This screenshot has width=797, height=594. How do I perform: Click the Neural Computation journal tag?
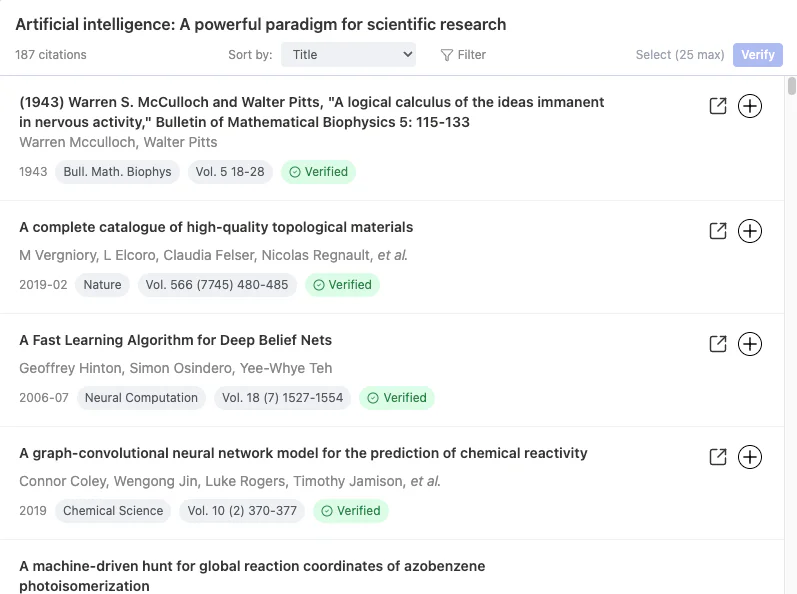tap(141, 398)
